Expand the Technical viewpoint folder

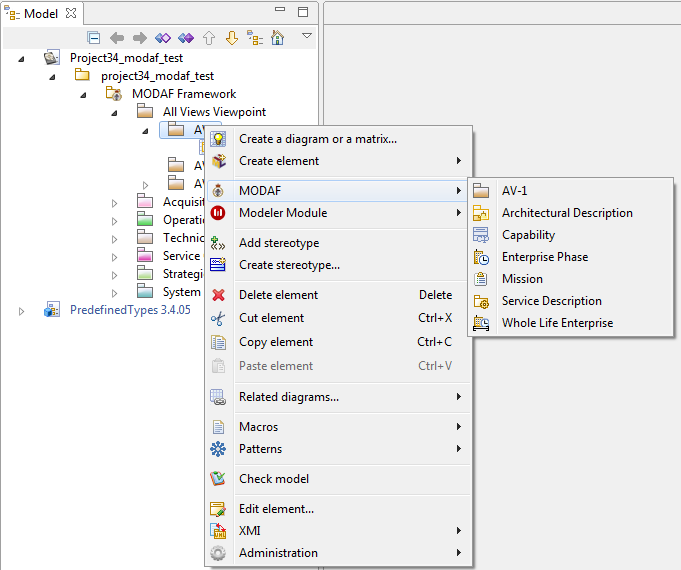(x=114, y=239)
